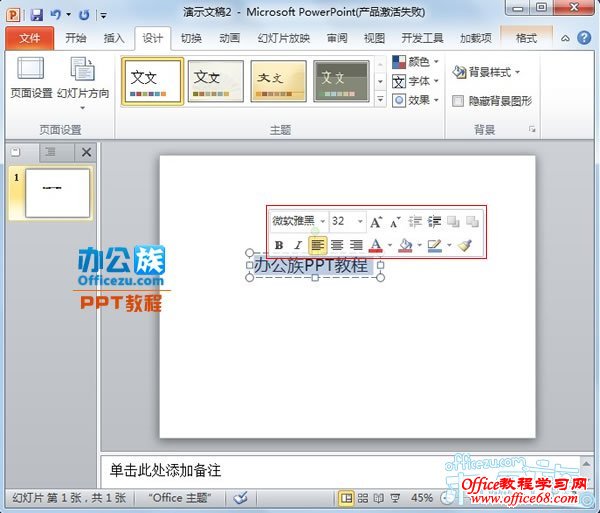This screenshot has height=513, width=600.
Task: Click 幻灯片方向 slide orientation button
Action: click(x=83, y=78)
